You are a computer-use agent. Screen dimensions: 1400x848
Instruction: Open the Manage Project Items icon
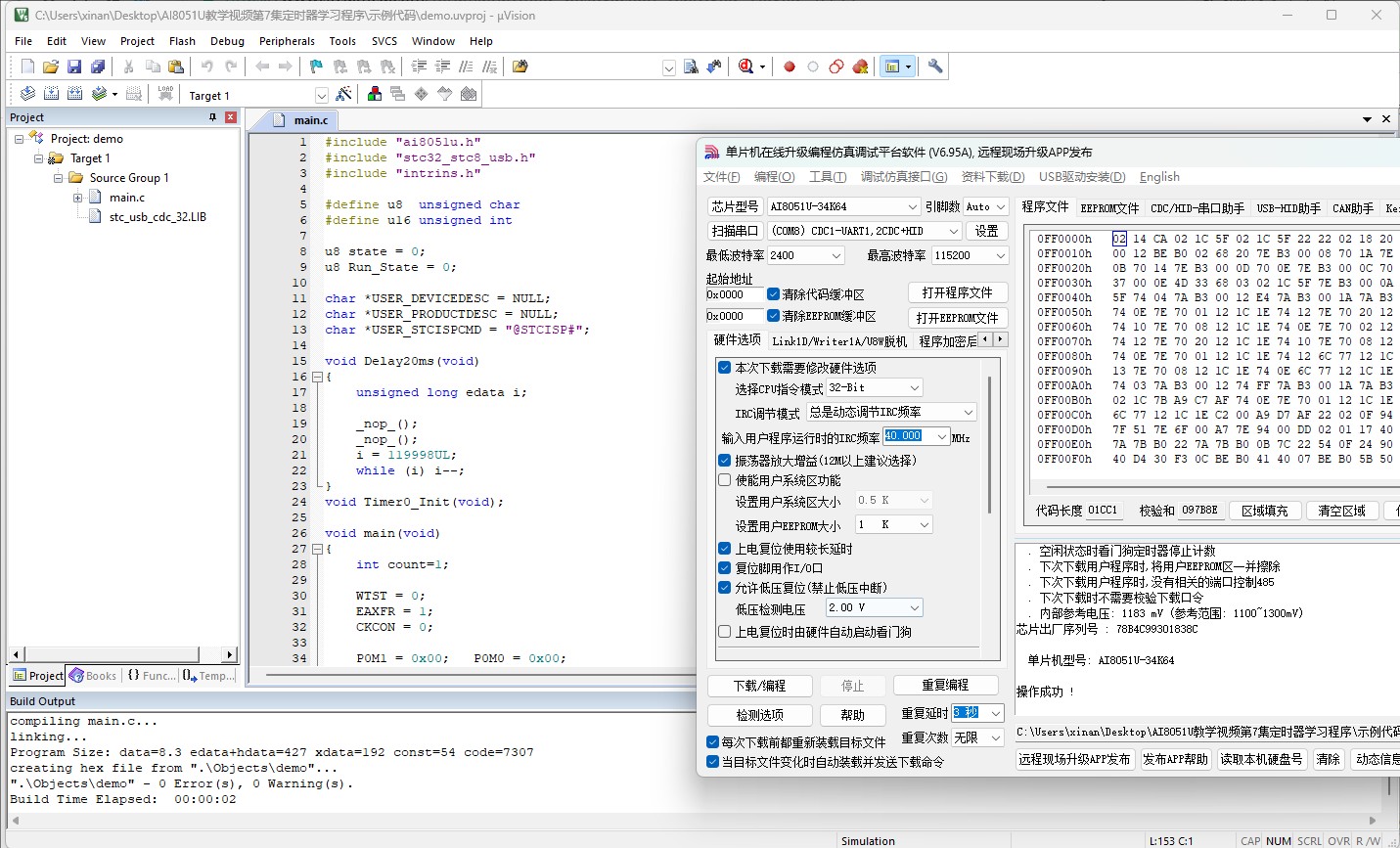coord(375,94)
